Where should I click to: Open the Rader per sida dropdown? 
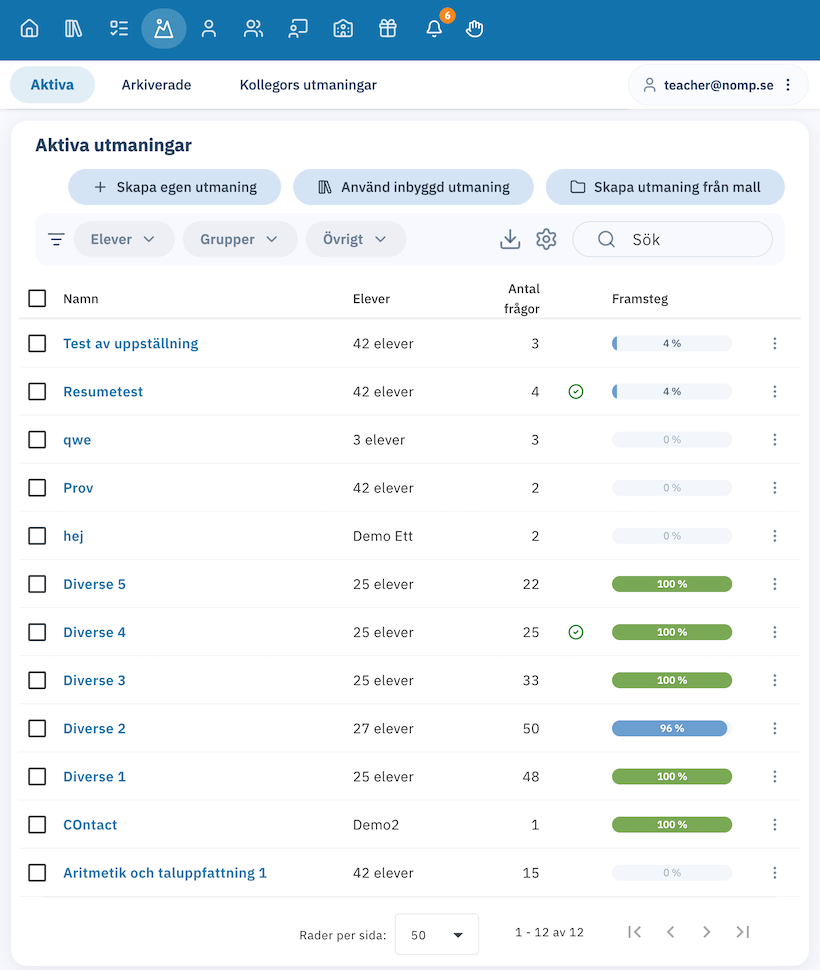[437, 934]
